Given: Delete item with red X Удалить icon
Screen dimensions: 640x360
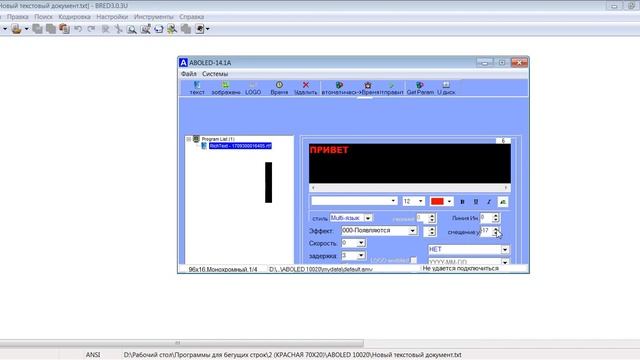Looking at the screenshot, I should (305, 88).
